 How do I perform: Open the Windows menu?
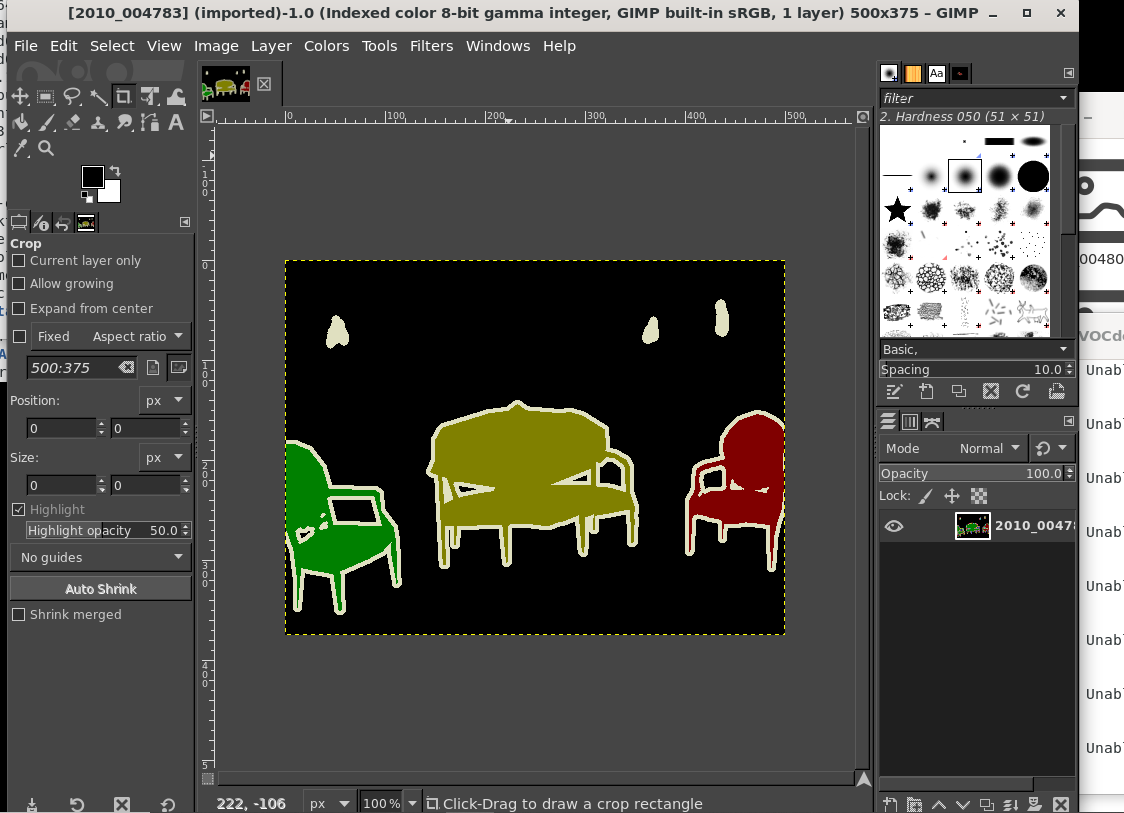498,46
